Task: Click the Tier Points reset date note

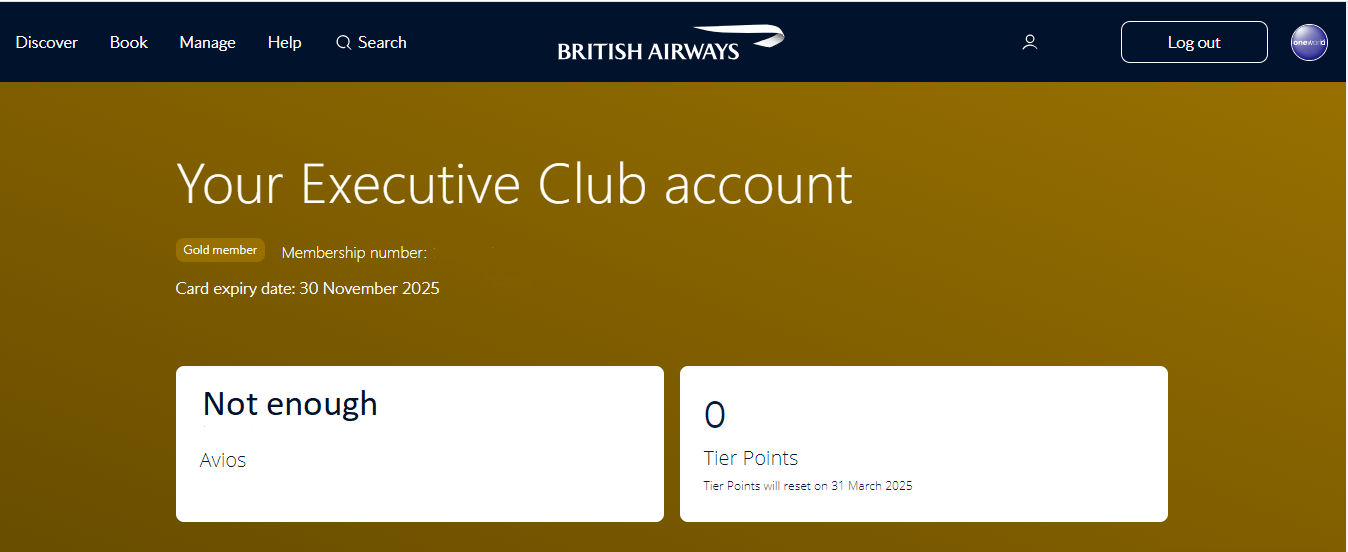Action: [x=808, y=486]
